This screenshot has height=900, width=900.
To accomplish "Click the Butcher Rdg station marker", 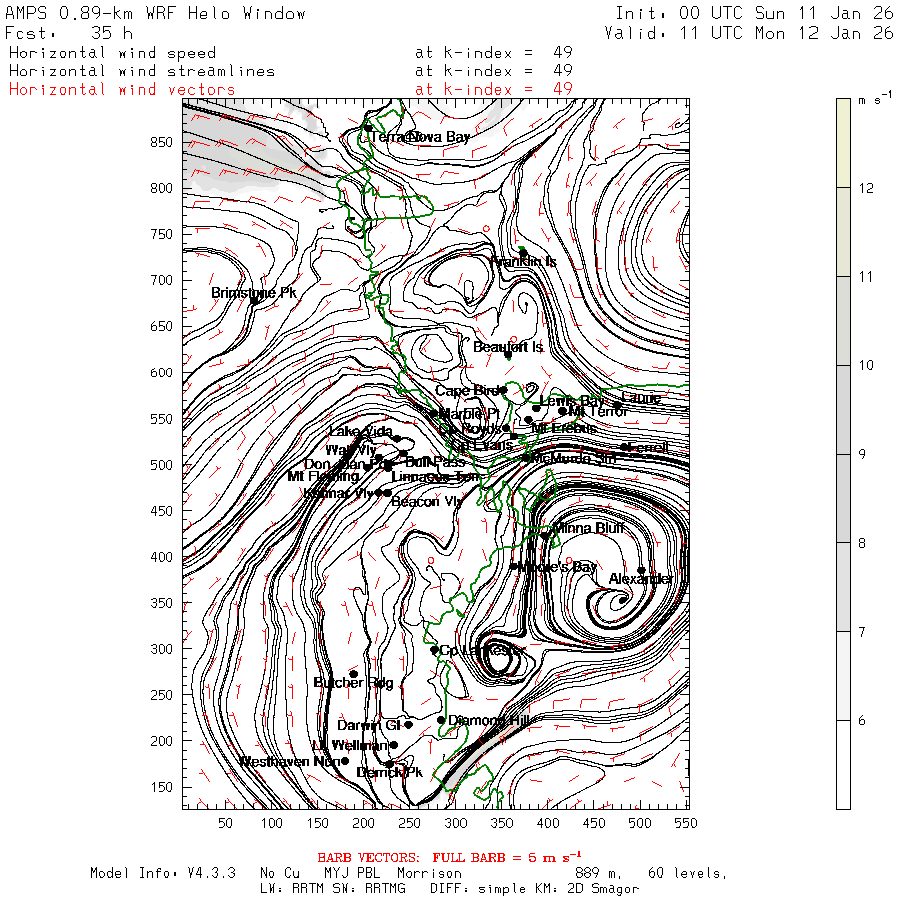I will tap(353, 674).
